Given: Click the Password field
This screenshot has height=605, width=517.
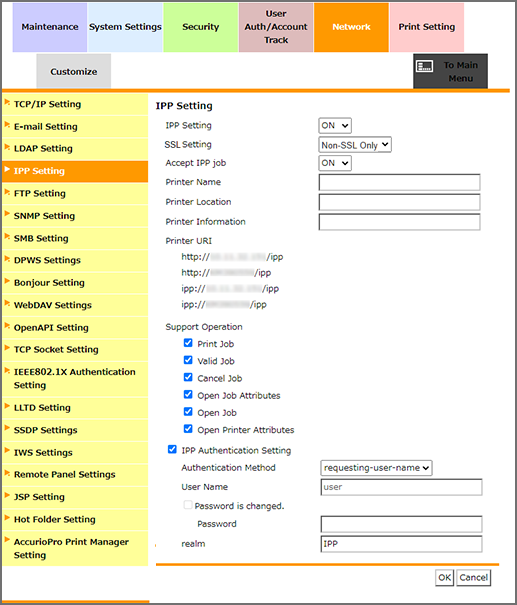Looking at the screenshot, I should point(401,524).
